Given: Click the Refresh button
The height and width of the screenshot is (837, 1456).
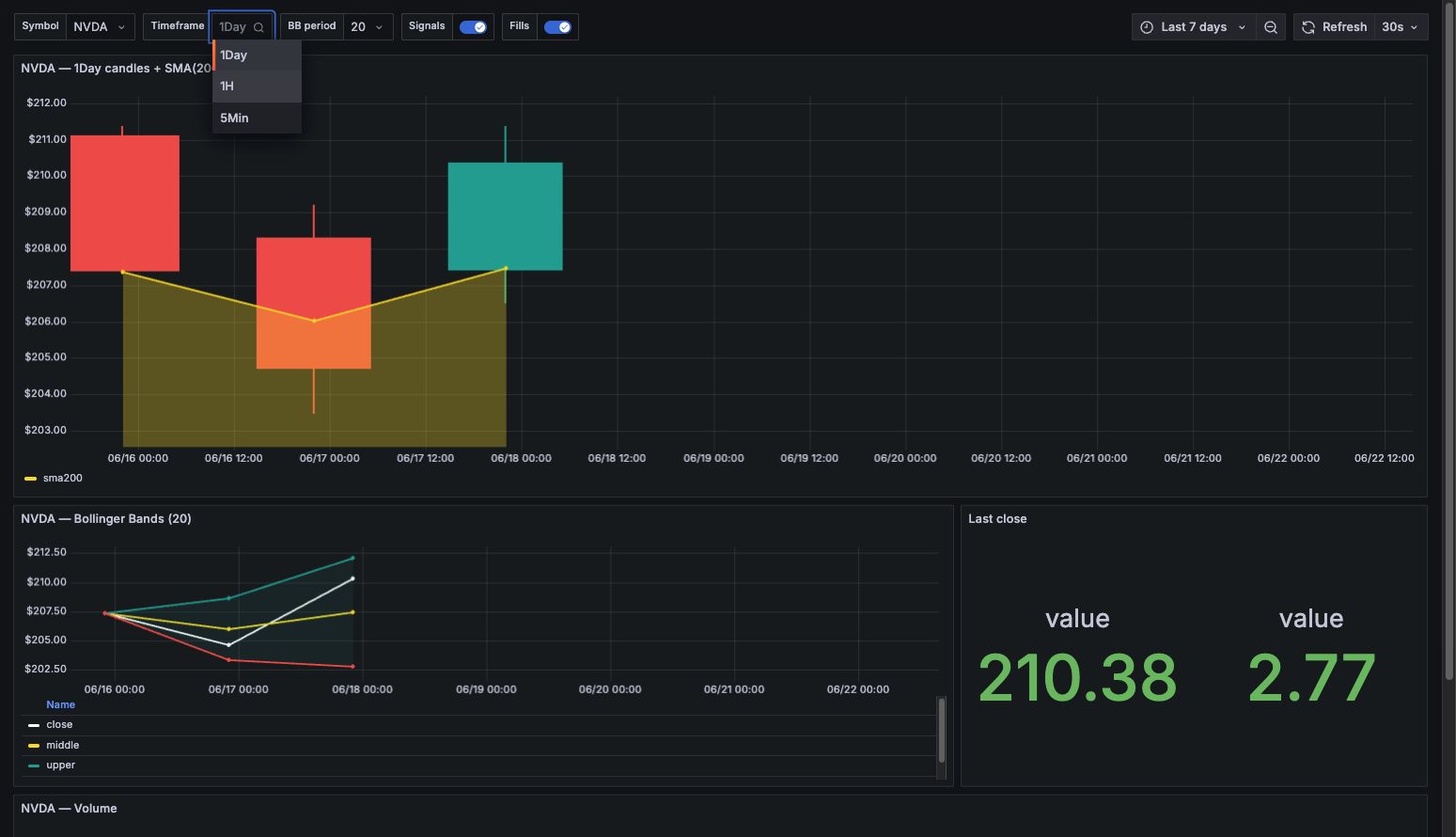Looking at the screenshot, I should coord(1334,27).
